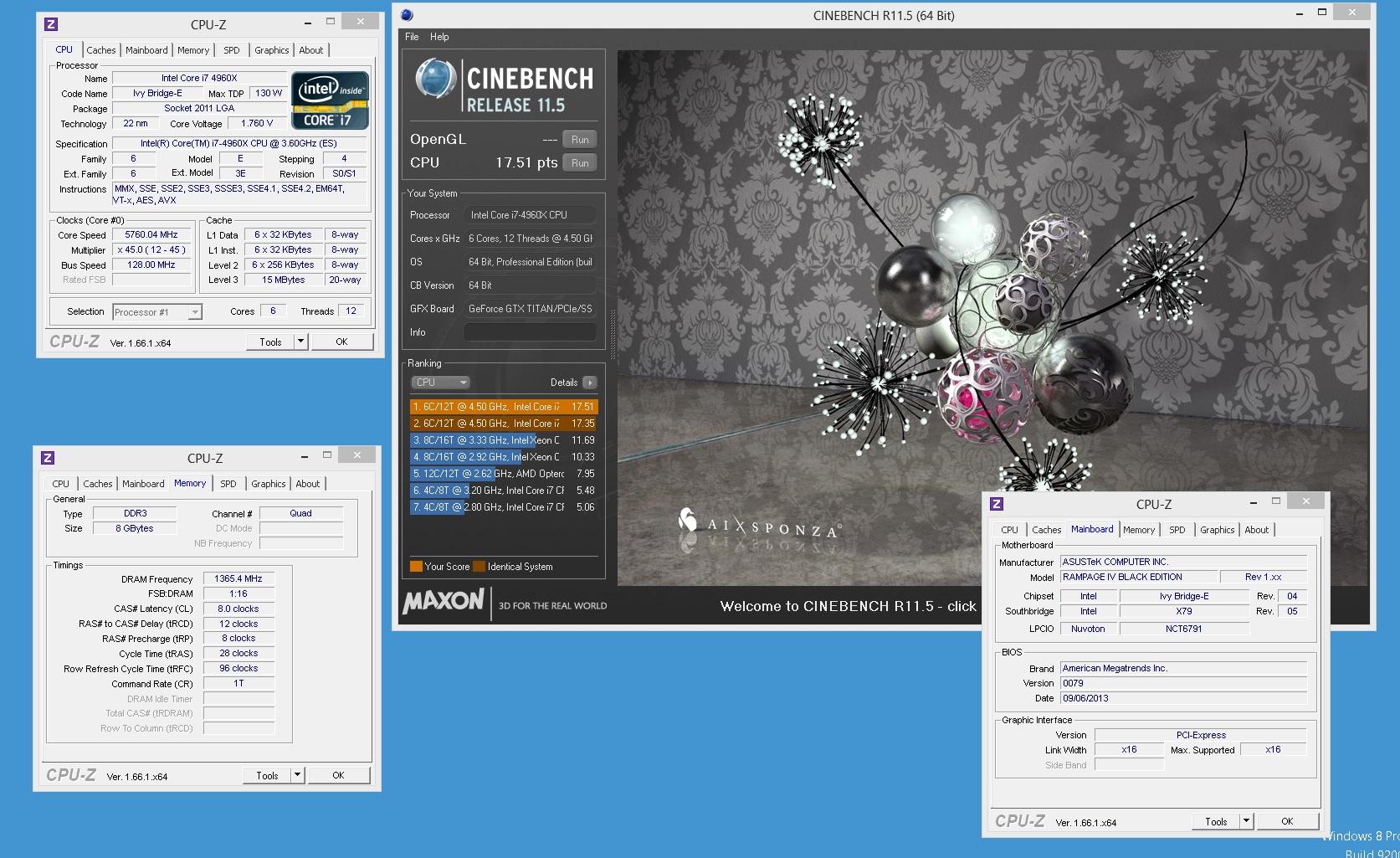The width and height of the screenshot is (1400, 858).
Task: Click the Bus Speed value 128.00 MHz
Action: (151, 265)
